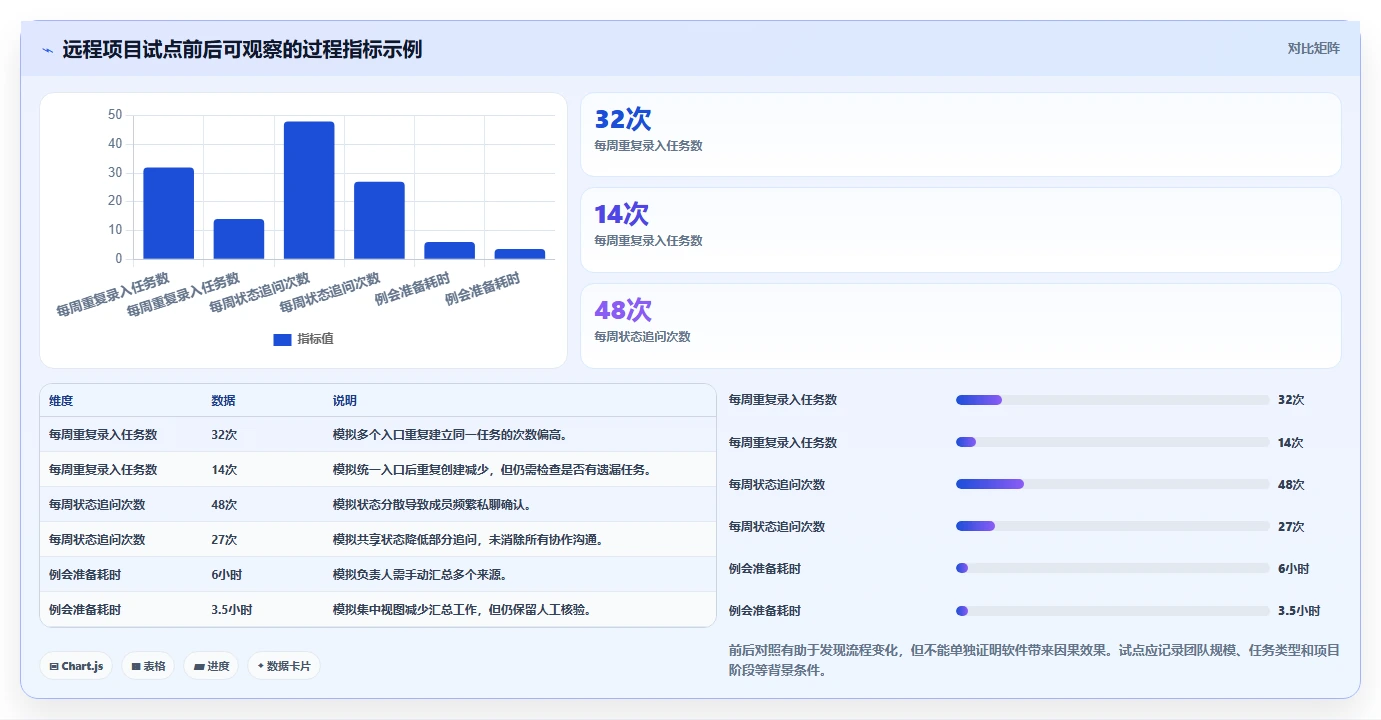
Task: Click the lightning icon beside the page title
Action: point(47,49)
